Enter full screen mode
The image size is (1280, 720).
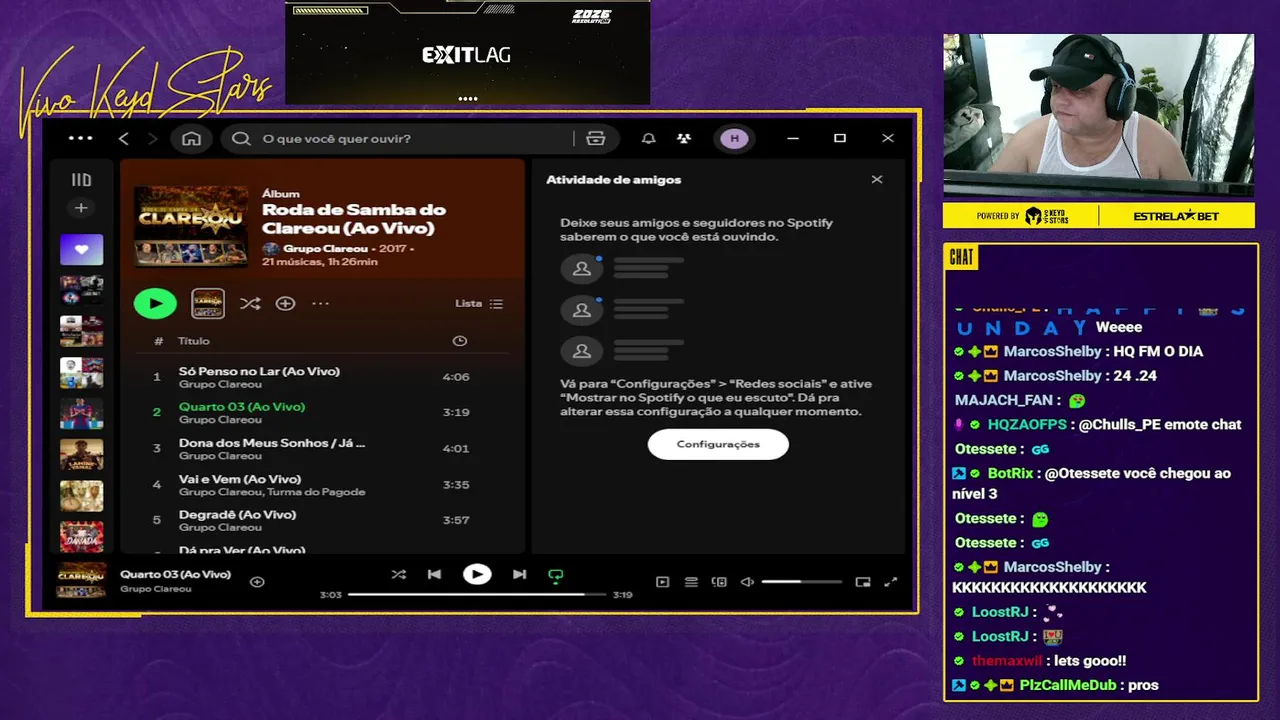point(891,582)
